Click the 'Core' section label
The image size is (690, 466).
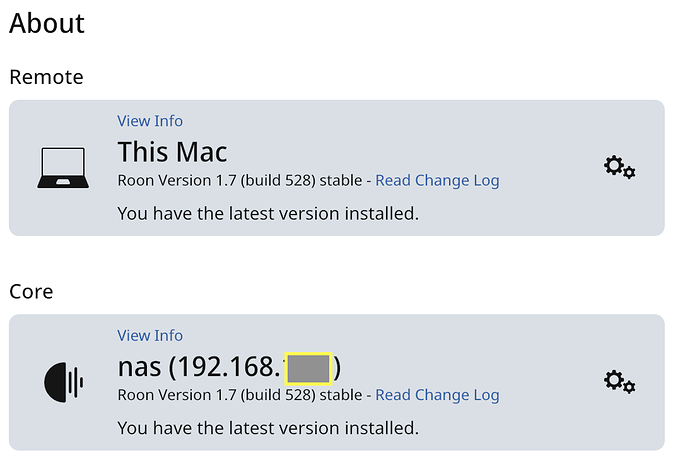pos(31,292)
